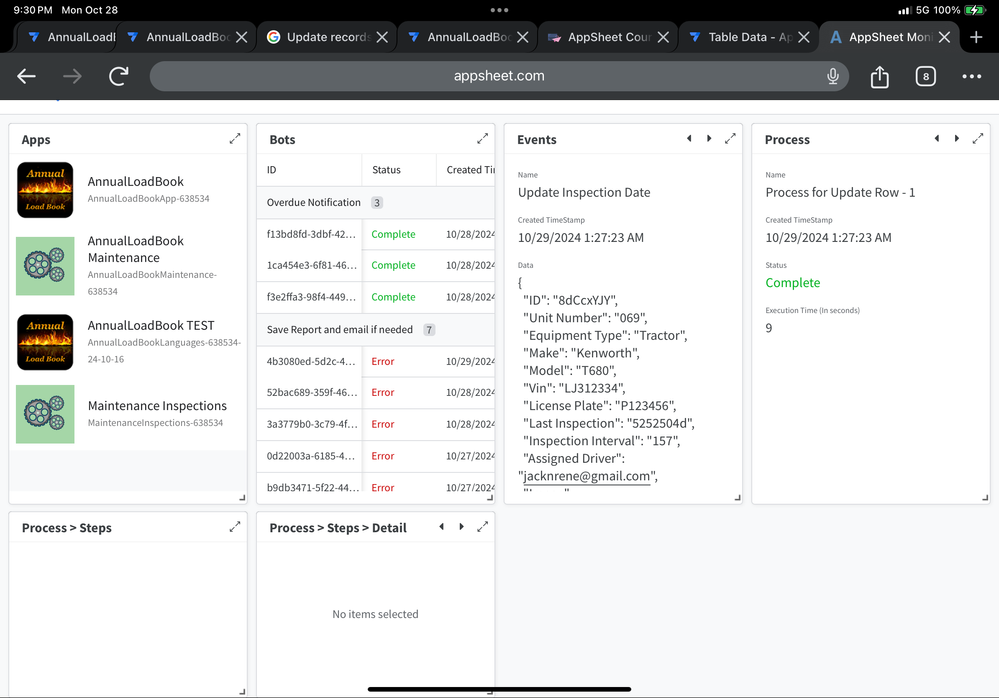The image size is (999, 698).
Task: Go to next record in Process panel
Action: (957, 138)
